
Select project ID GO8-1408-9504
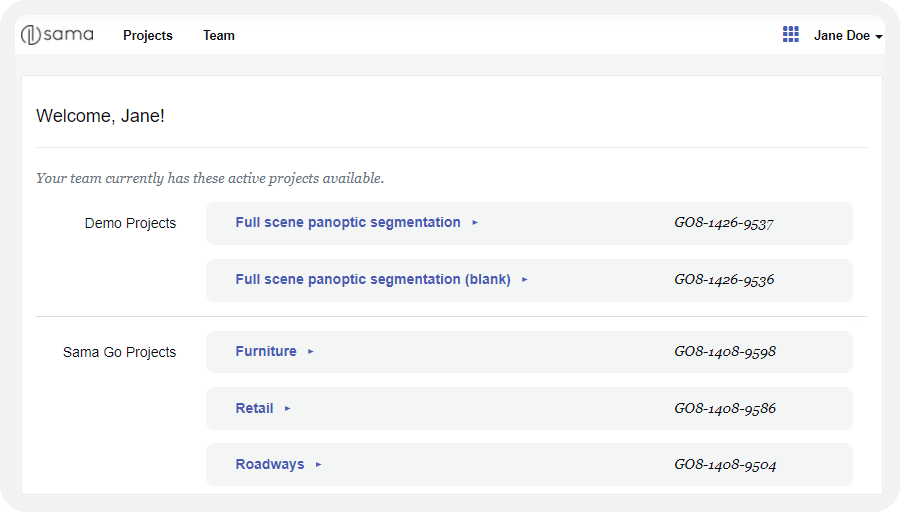[x=725, y=464]
